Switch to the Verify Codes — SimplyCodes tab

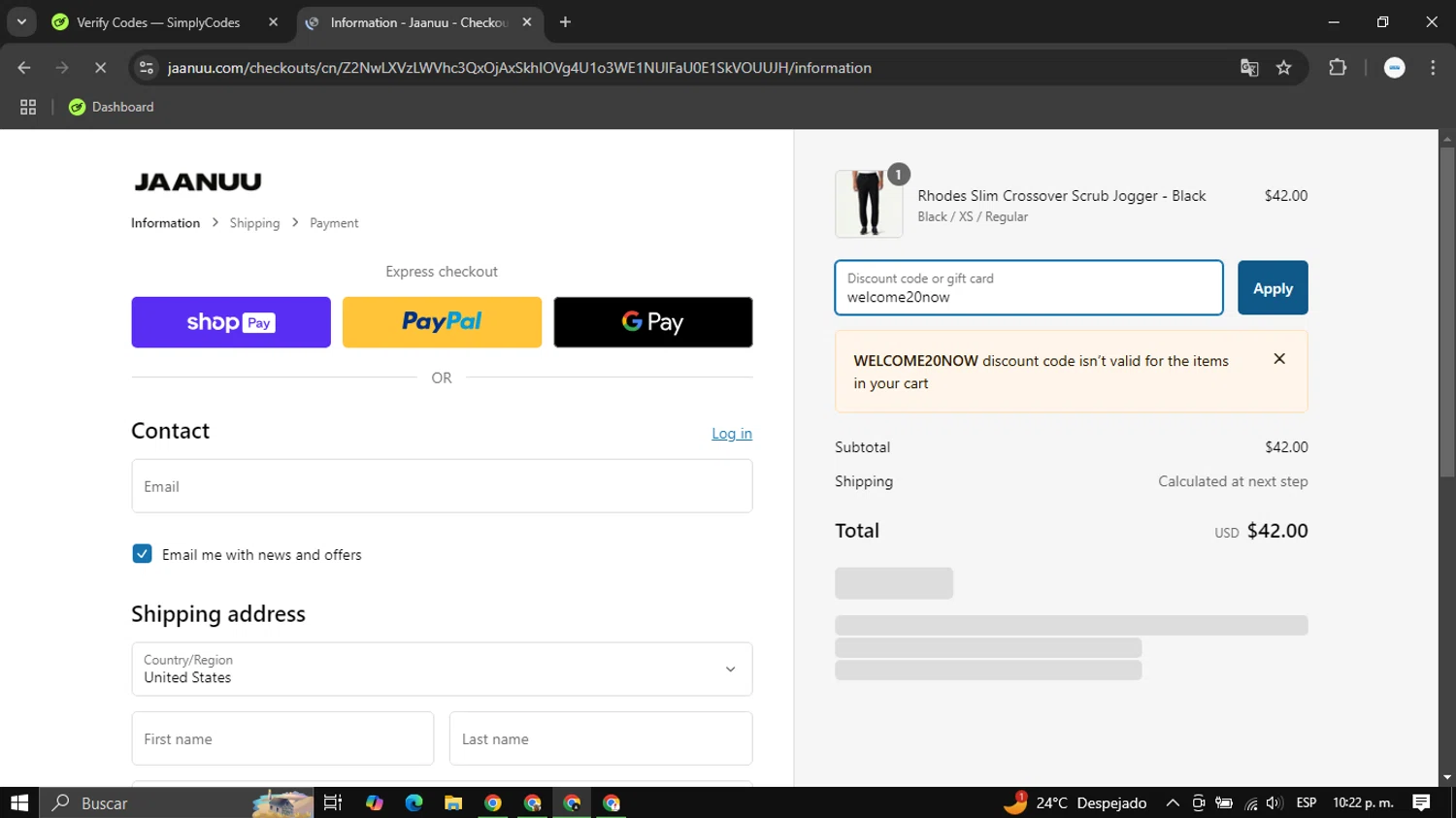pyautogui.click(x=157, y=22)
